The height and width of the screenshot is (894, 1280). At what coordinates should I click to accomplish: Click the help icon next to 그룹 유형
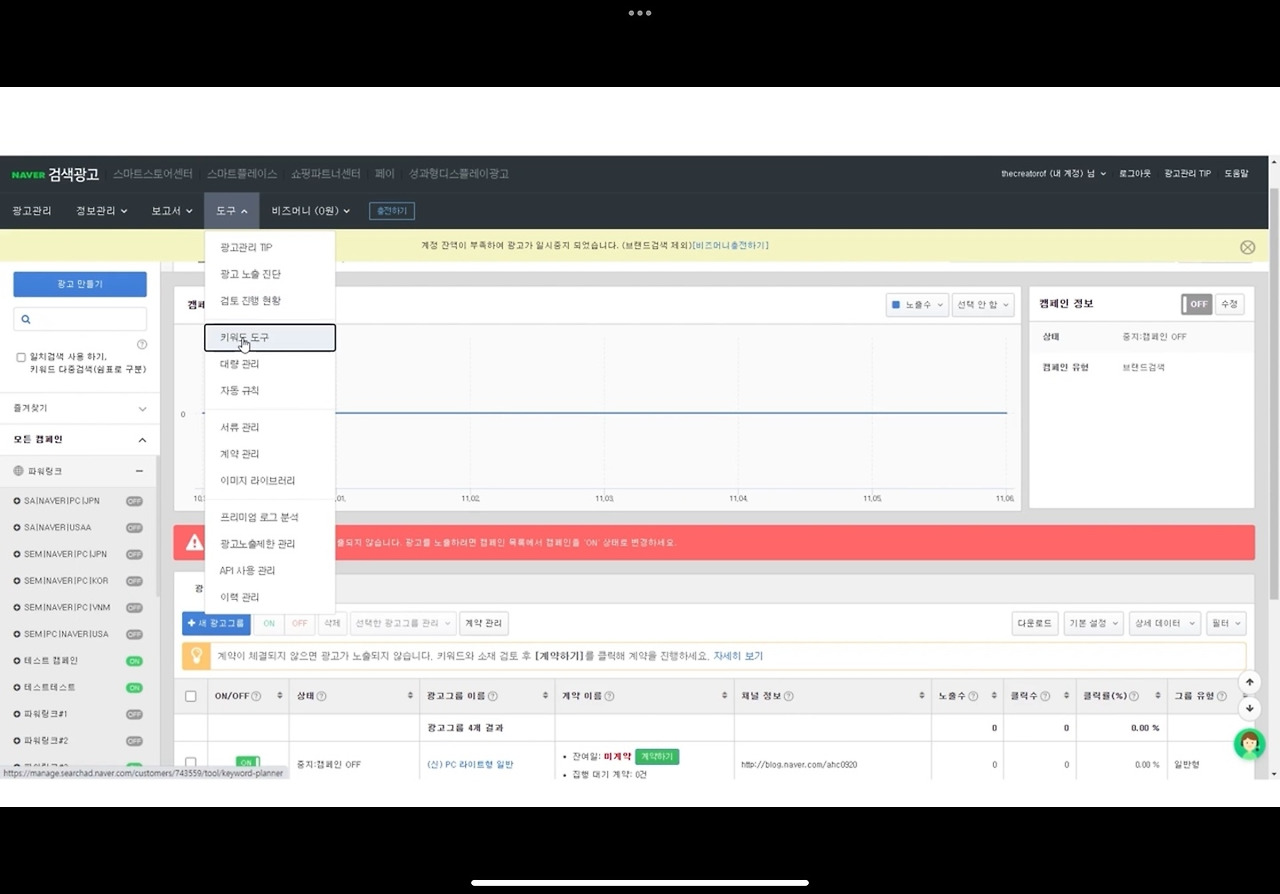point(1222,696)
